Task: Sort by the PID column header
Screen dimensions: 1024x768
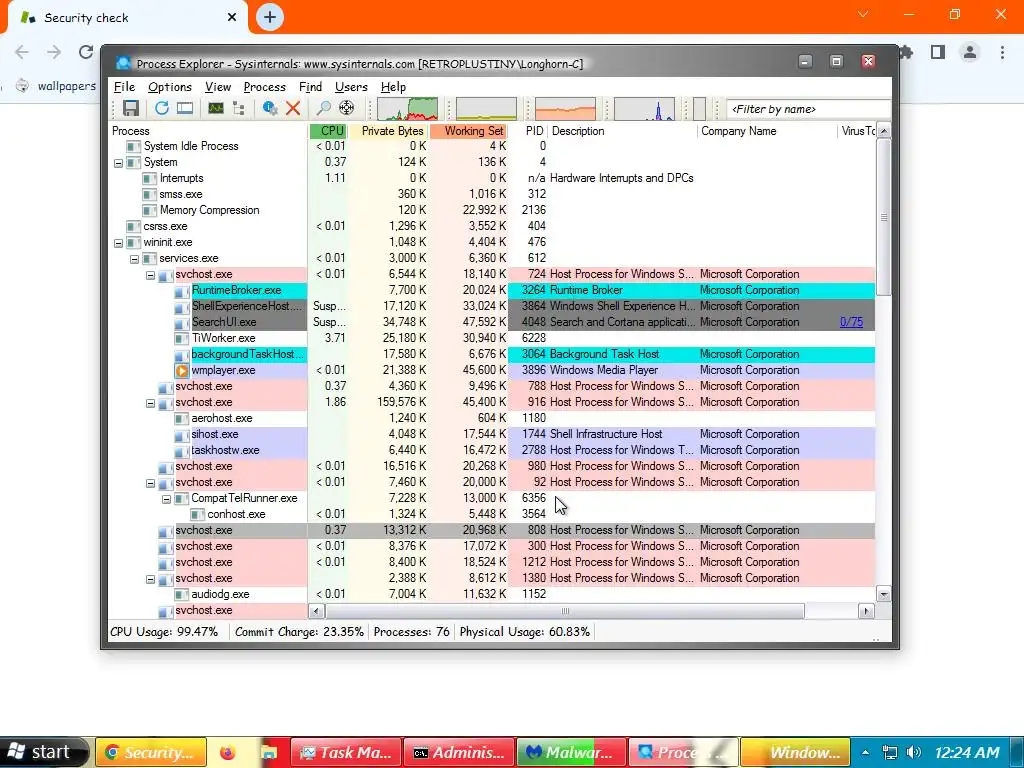Action: [528, 131]
